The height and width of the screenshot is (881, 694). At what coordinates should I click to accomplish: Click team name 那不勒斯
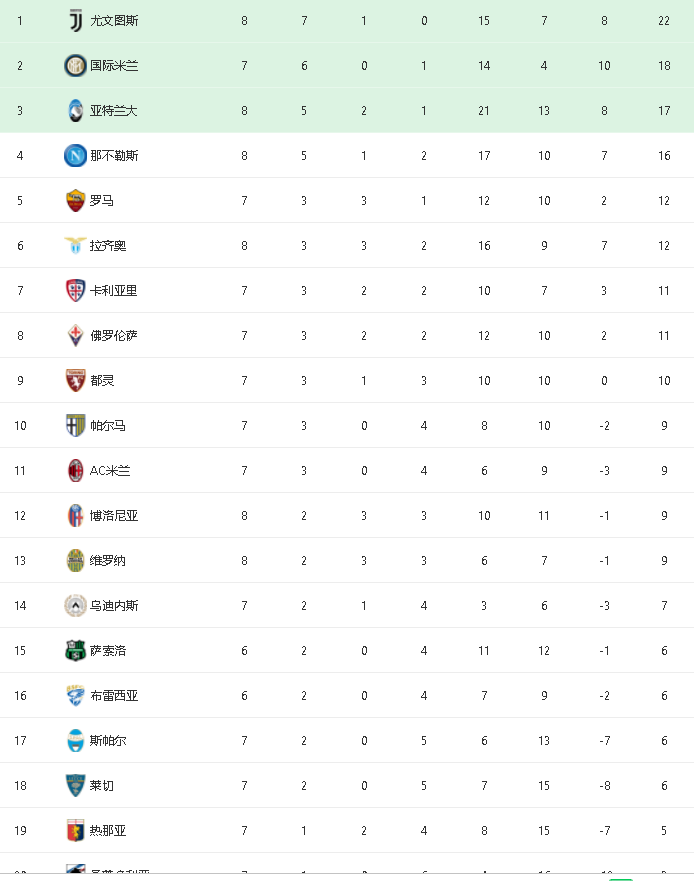point(114,156)
